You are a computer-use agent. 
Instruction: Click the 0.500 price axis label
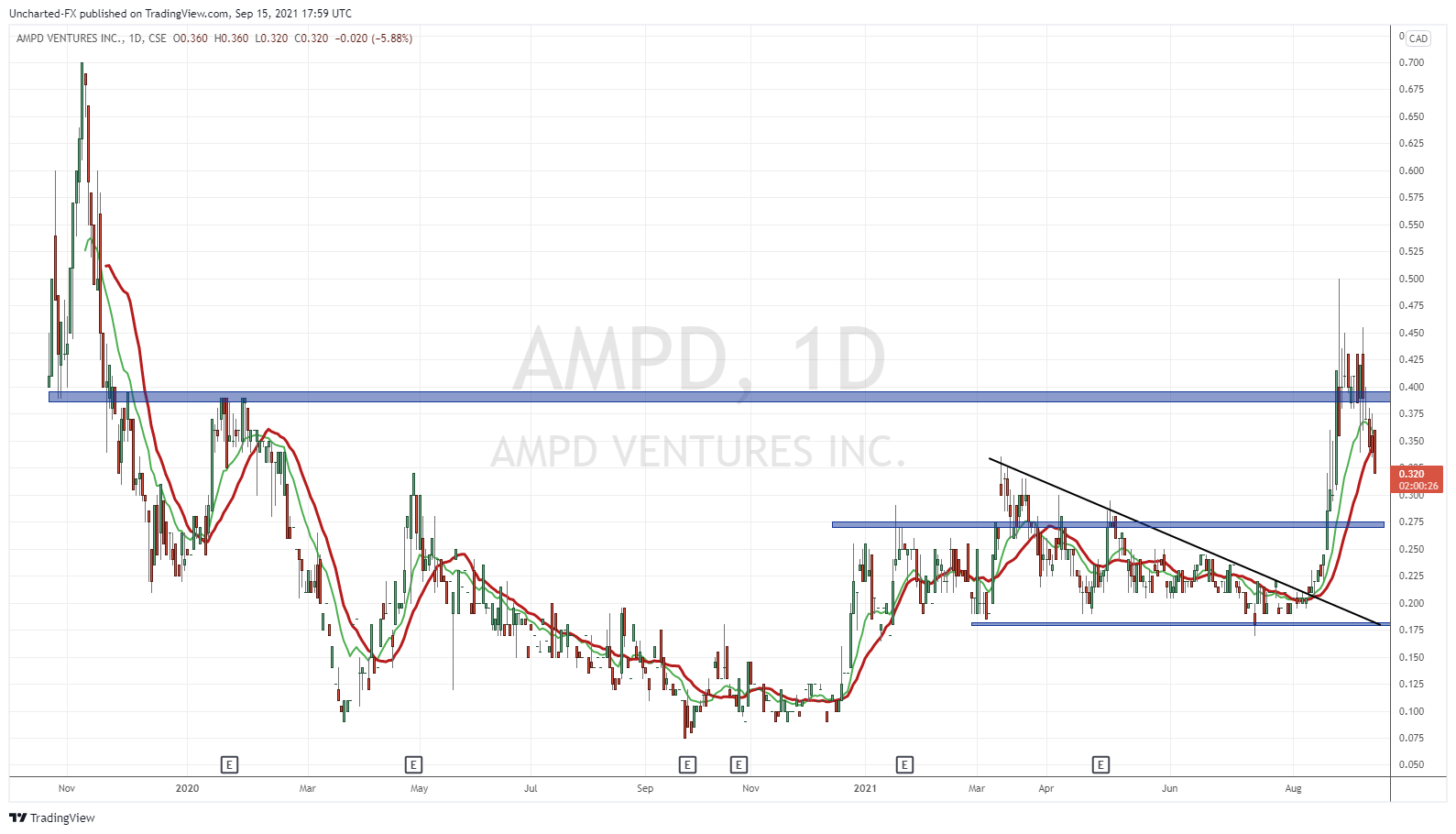[1411, 279]
